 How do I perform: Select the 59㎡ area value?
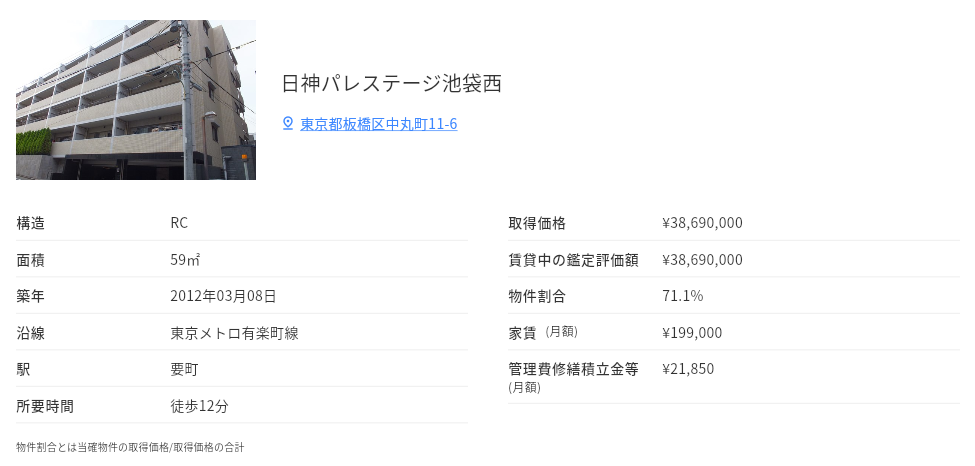185,260
